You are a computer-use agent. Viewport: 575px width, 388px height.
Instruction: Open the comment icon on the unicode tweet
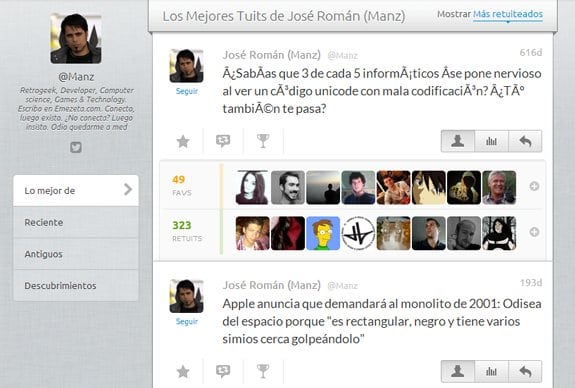click(x=223, y=141)
